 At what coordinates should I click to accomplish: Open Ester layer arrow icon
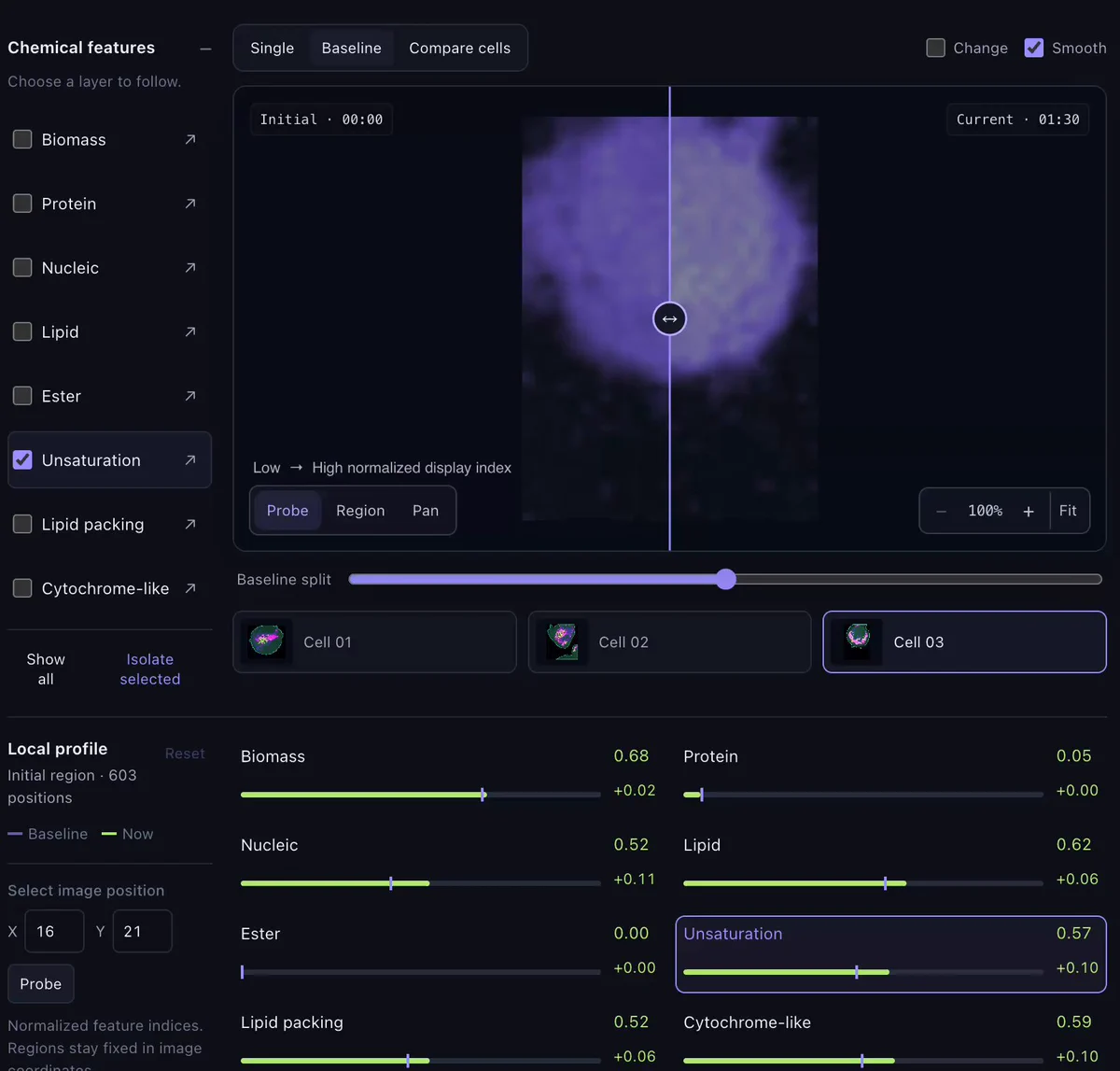[190, 396]
